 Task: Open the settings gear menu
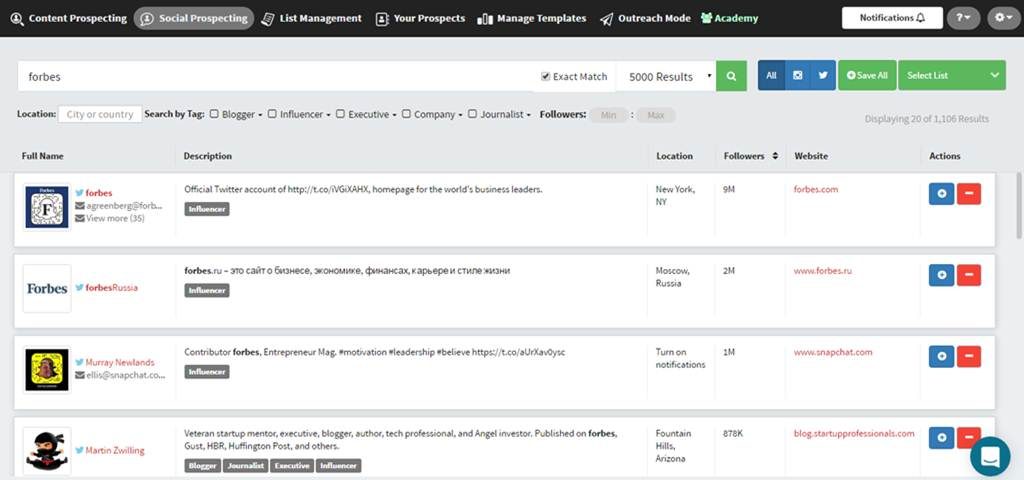click(1003, 18)
